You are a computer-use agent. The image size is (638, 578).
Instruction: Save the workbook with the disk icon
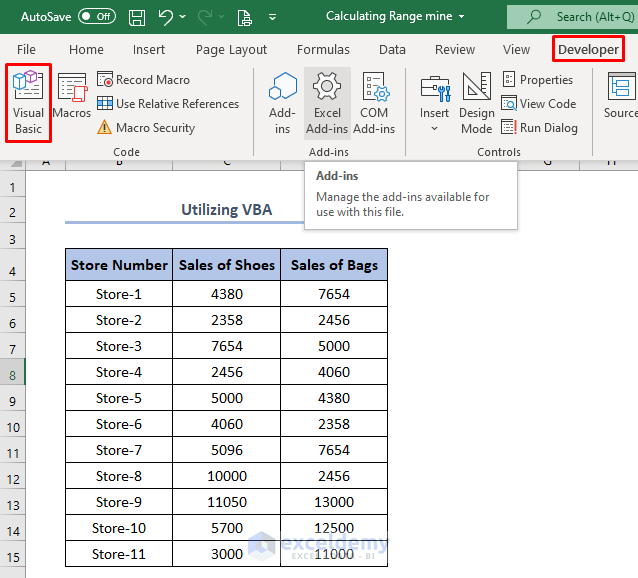[x=137, y=17]
